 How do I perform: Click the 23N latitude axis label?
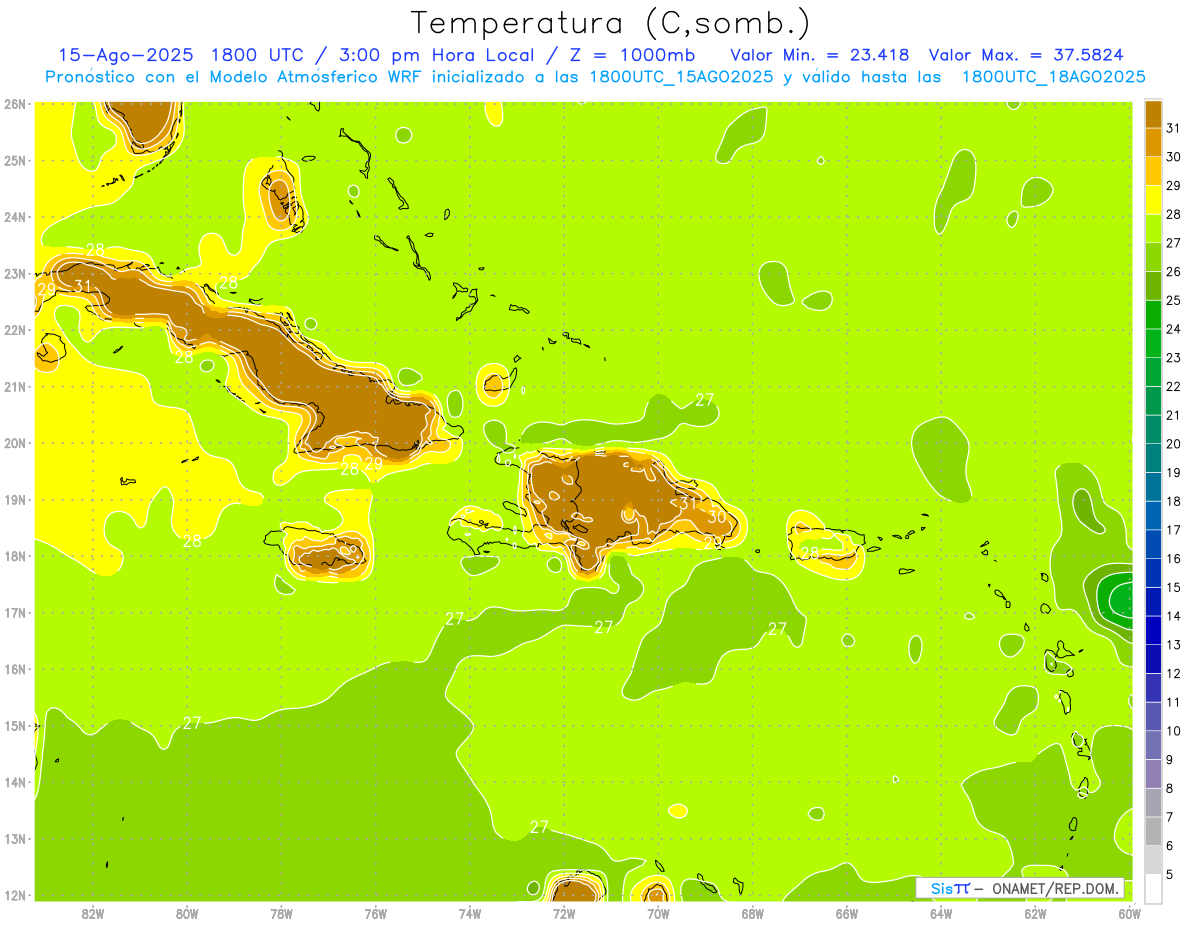pos(15,274)
